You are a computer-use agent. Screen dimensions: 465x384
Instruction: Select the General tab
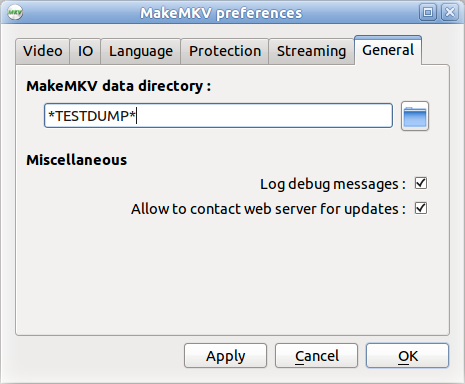point(388,50)
